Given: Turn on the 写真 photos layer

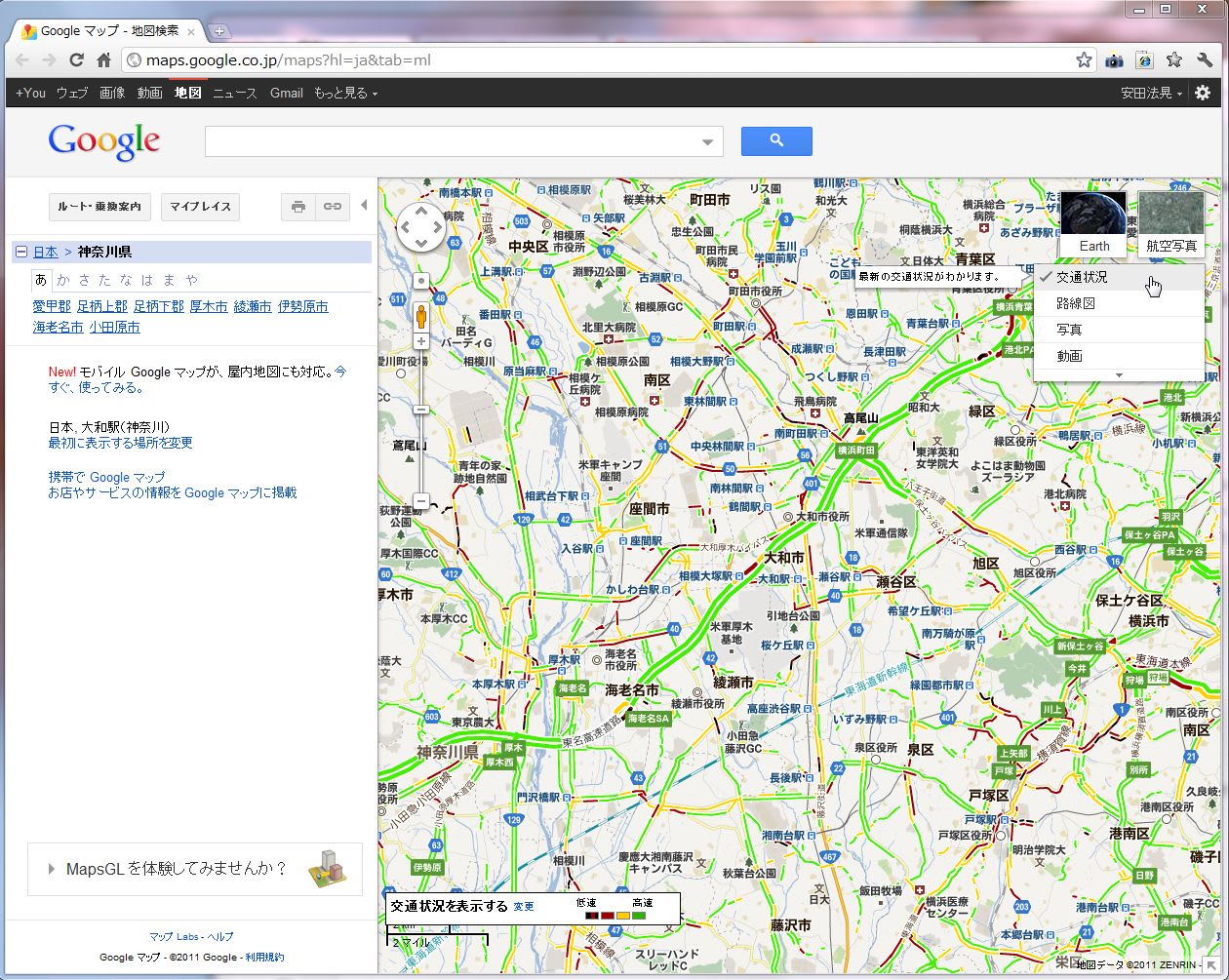Looking at the screenshot, I should point(1069,331).
